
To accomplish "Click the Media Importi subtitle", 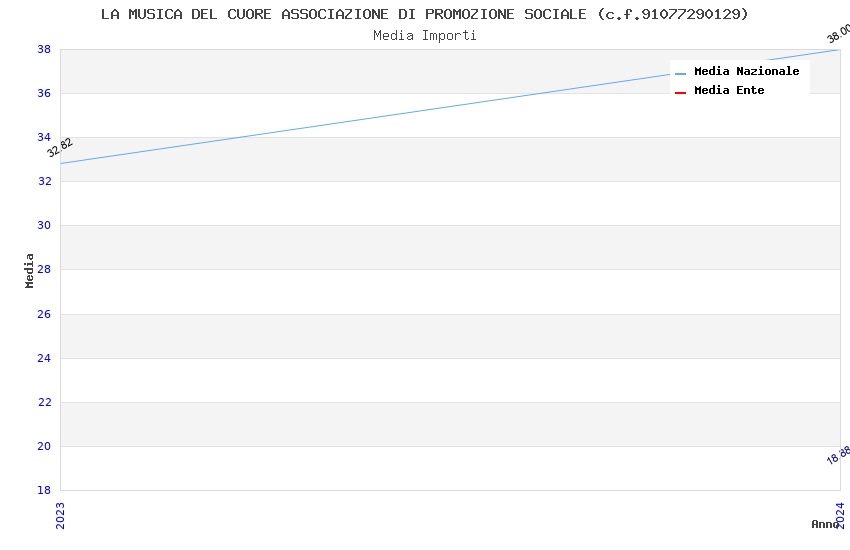I will click(x=425, y=36).
